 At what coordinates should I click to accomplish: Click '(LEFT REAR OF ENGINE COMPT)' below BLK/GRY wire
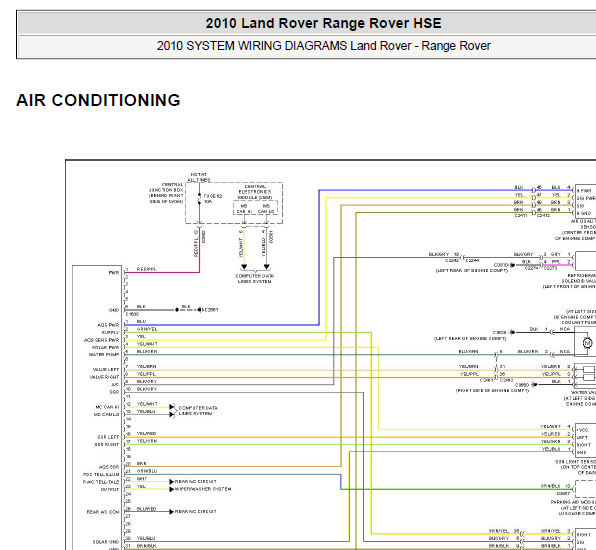point(471,271)
